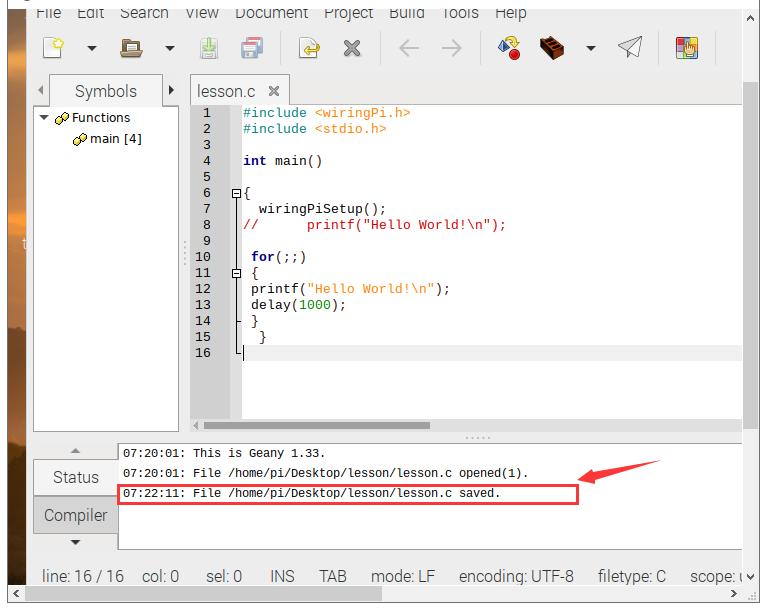Click the Compile current file icon
This screenshot has height=610, width=767.
click(509, 48)
